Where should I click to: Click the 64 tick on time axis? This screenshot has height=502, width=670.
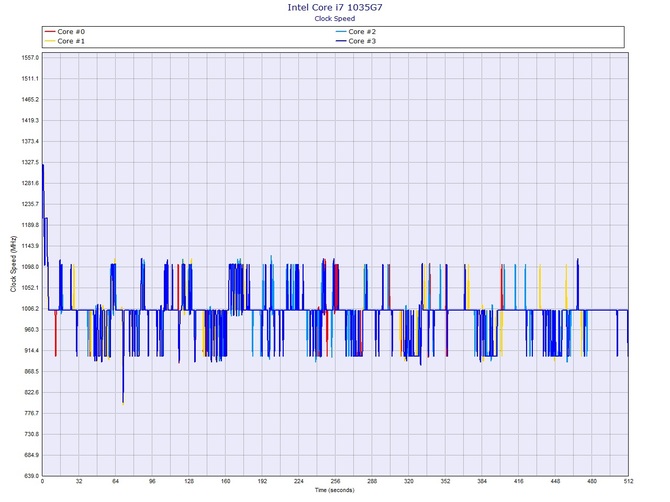116,481
